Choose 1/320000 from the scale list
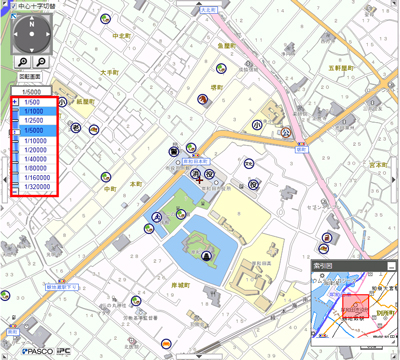Viewport: 400px width, 360px height. click(x=37, y=187)
